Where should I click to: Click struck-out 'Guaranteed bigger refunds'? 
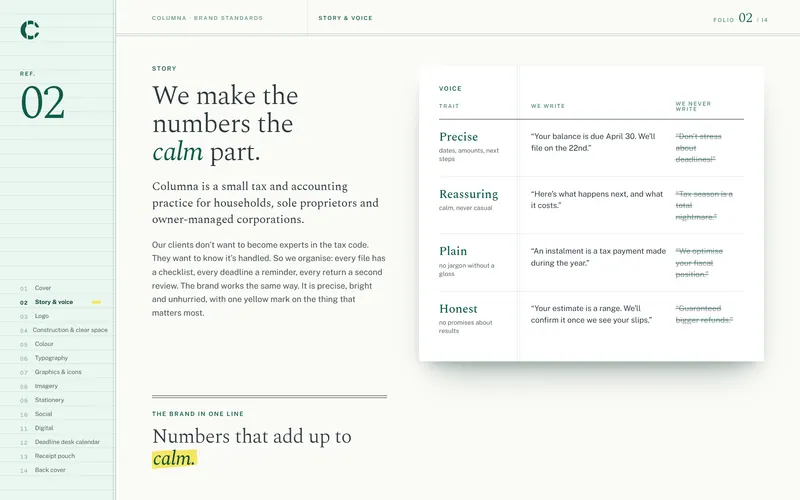click(x=704, y=314)
